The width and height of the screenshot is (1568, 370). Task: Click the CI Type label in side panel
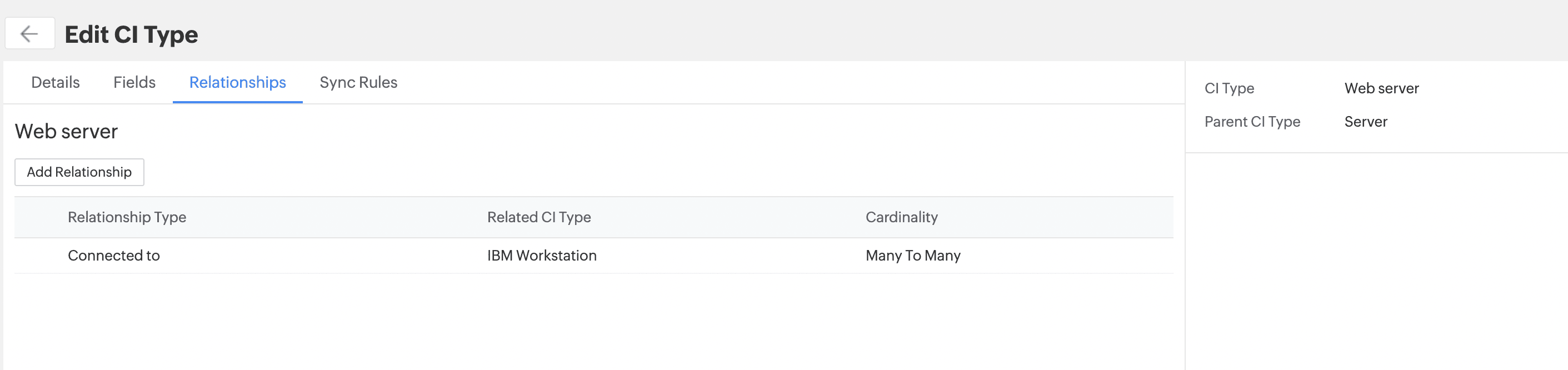click(x=1229, y=88)
